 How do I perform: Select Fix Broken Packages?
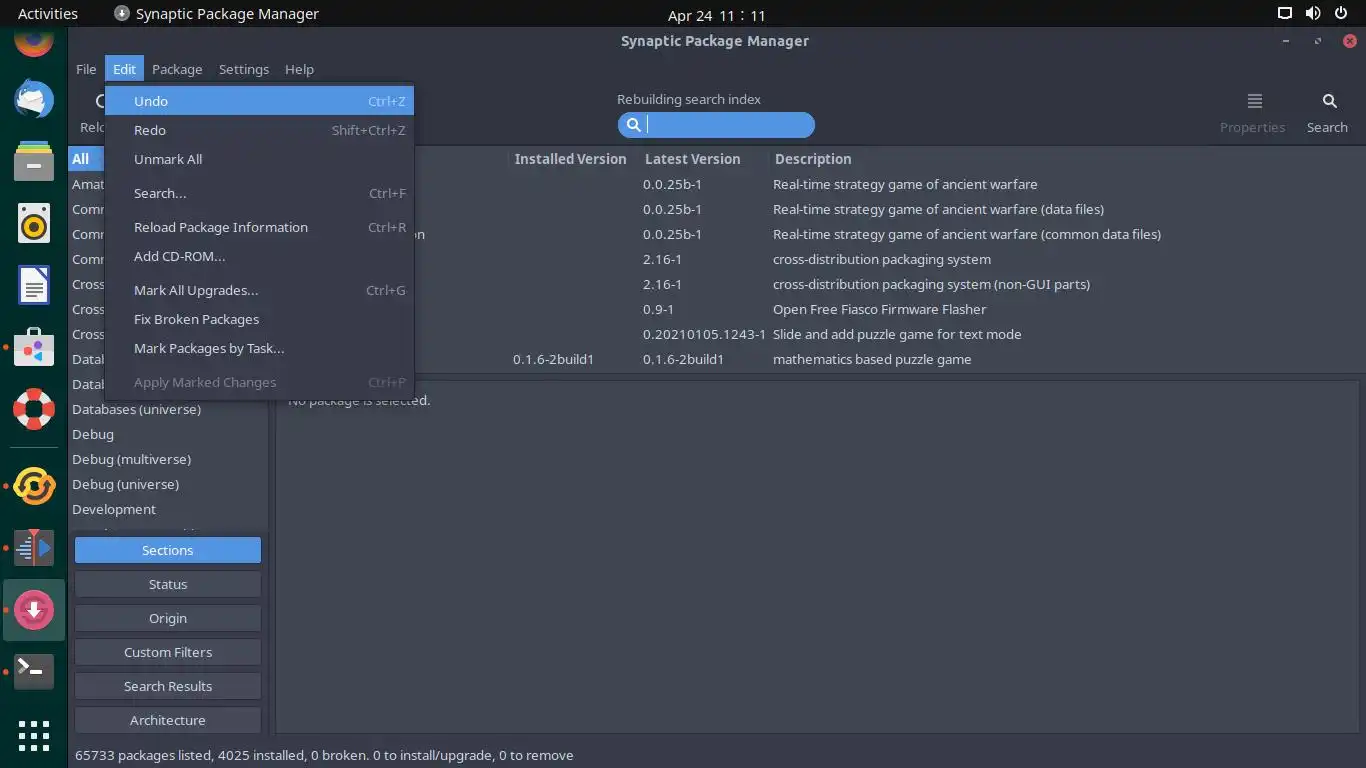pyautogui.click(x=260, y=319)
